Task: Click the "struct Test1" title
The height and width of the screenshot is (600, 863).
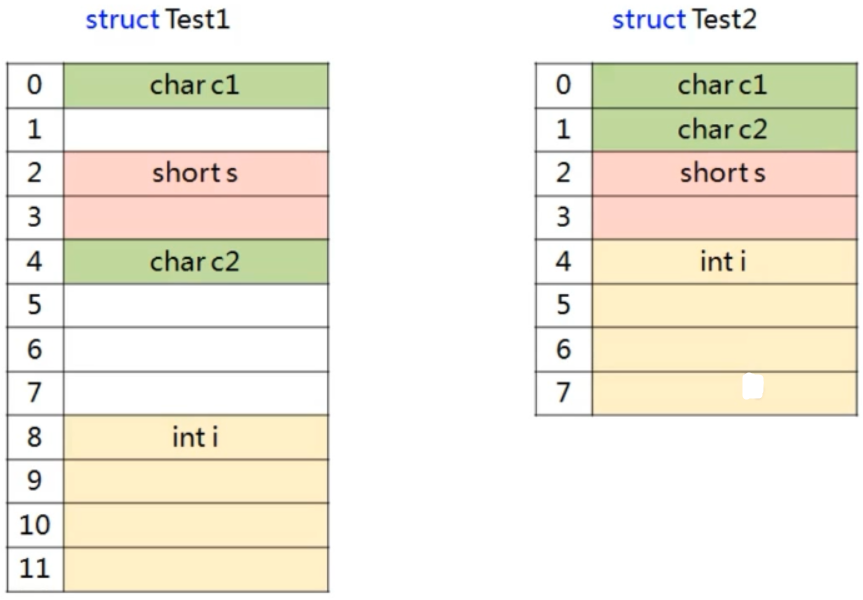Action: click(x=158, y=20)
